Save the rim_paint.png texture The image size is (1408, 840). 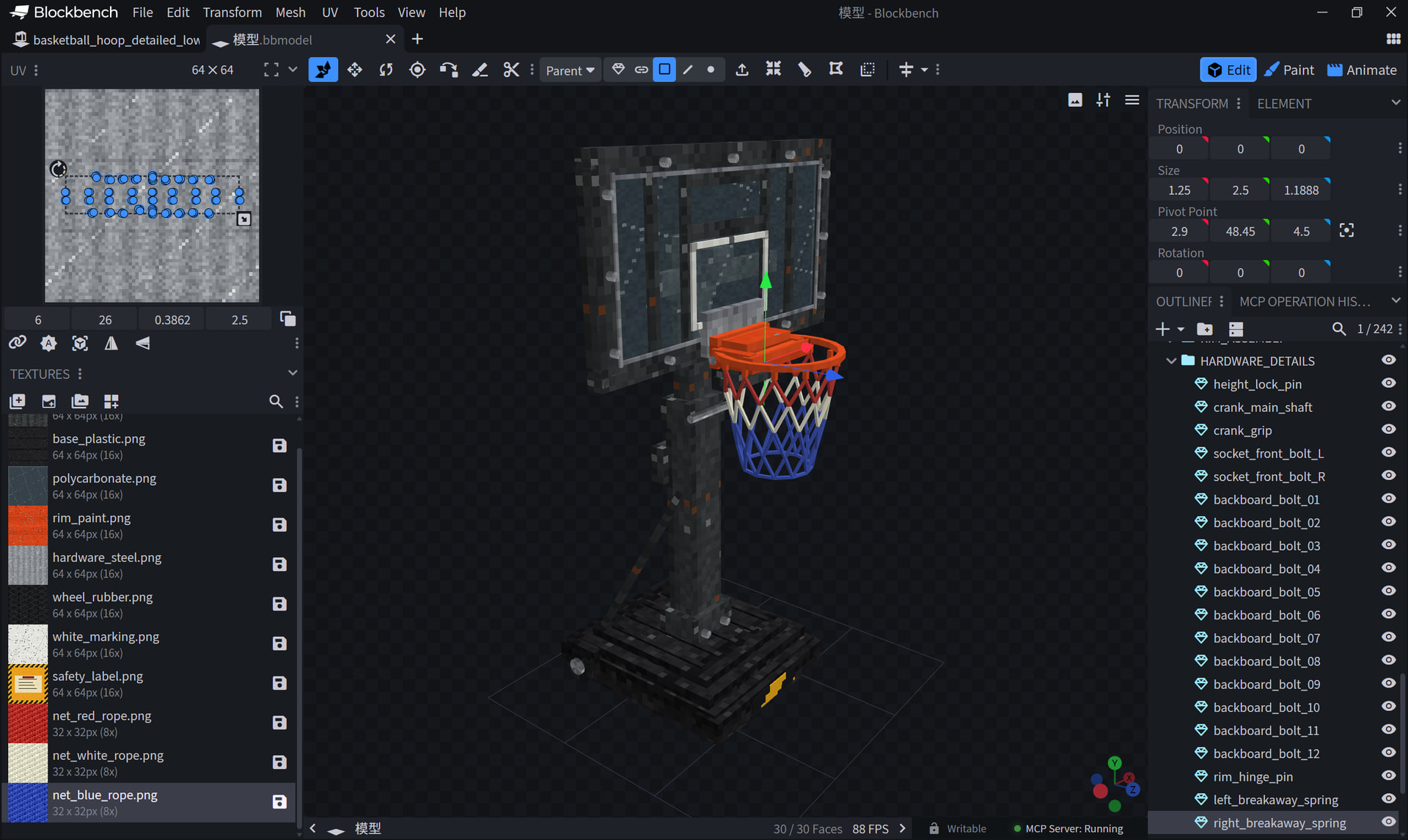pos(279,525)
